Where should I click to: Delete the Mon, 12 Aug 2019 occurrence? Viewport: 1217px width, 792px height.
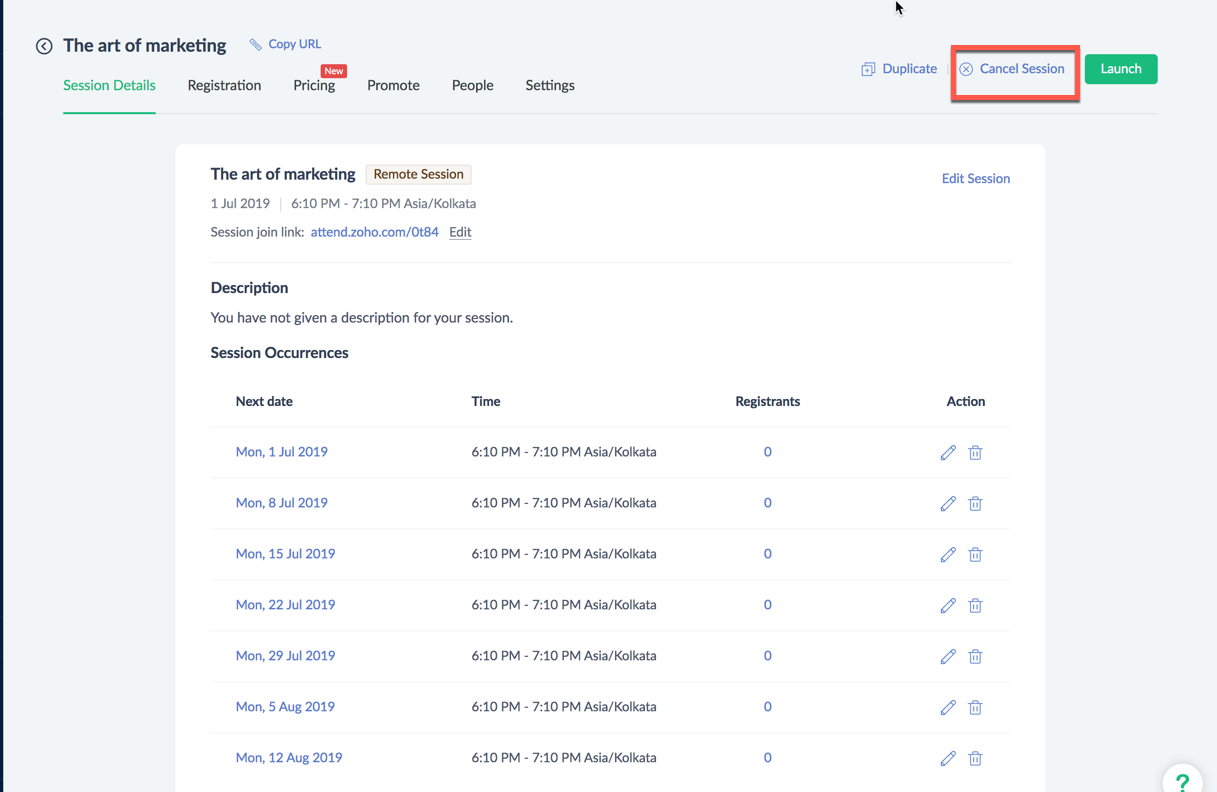[975, 759]
